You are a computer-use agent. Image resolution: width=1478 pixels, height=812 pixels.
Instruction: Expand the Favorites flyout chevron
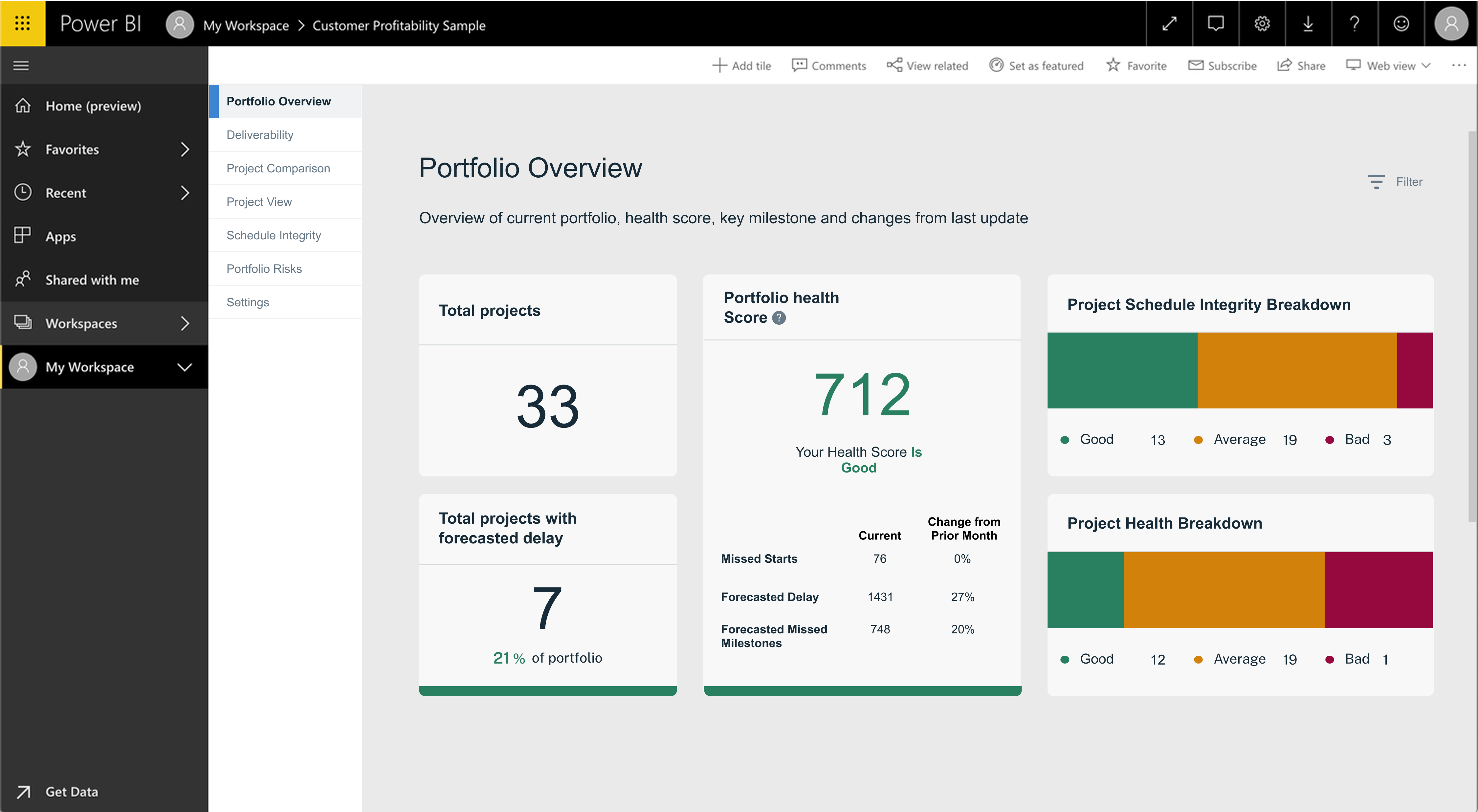coord(185,149)
